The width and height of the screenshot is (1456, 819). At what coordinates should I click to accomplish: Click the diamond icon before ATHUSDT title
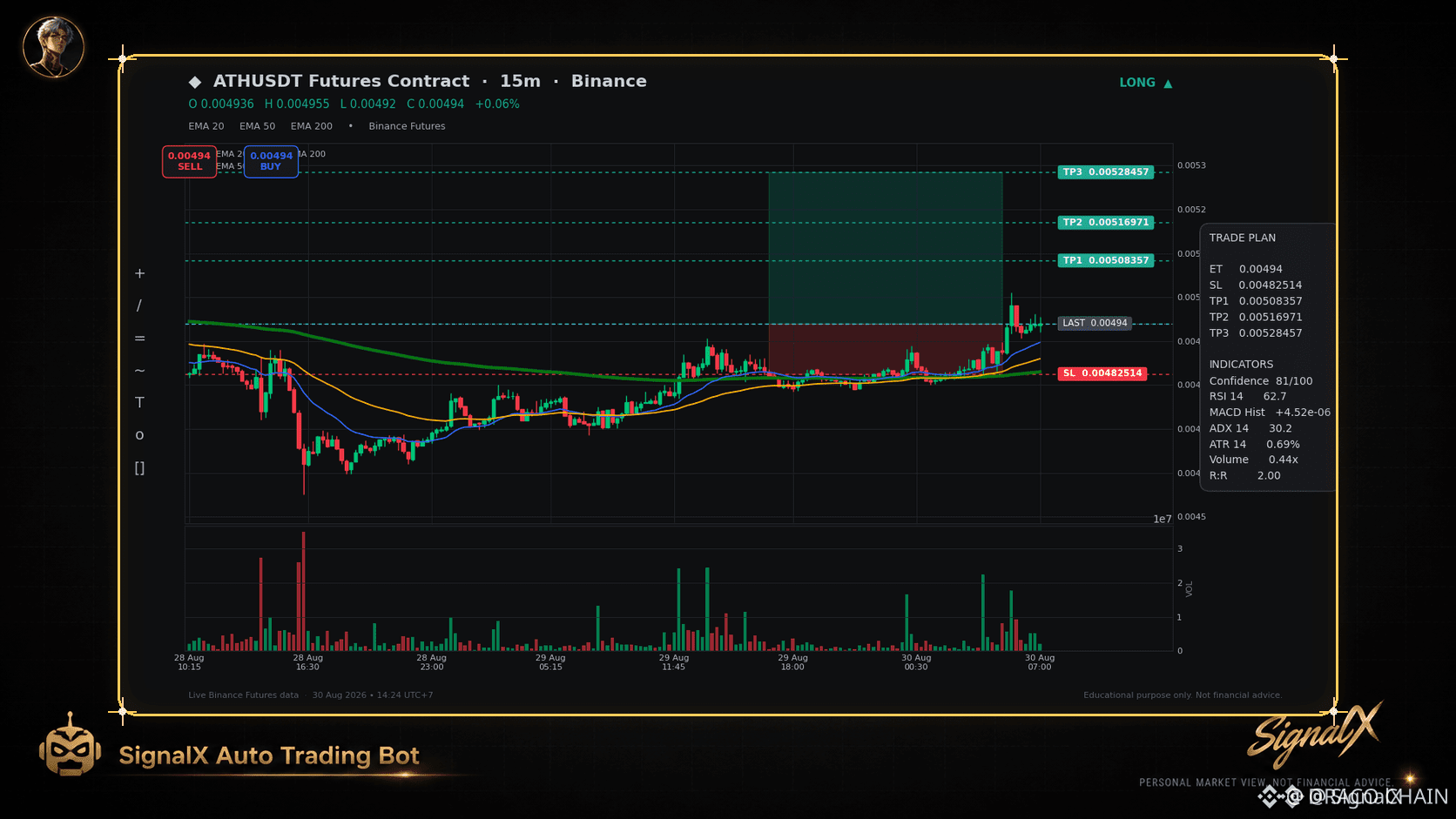(x=195, y=82)
